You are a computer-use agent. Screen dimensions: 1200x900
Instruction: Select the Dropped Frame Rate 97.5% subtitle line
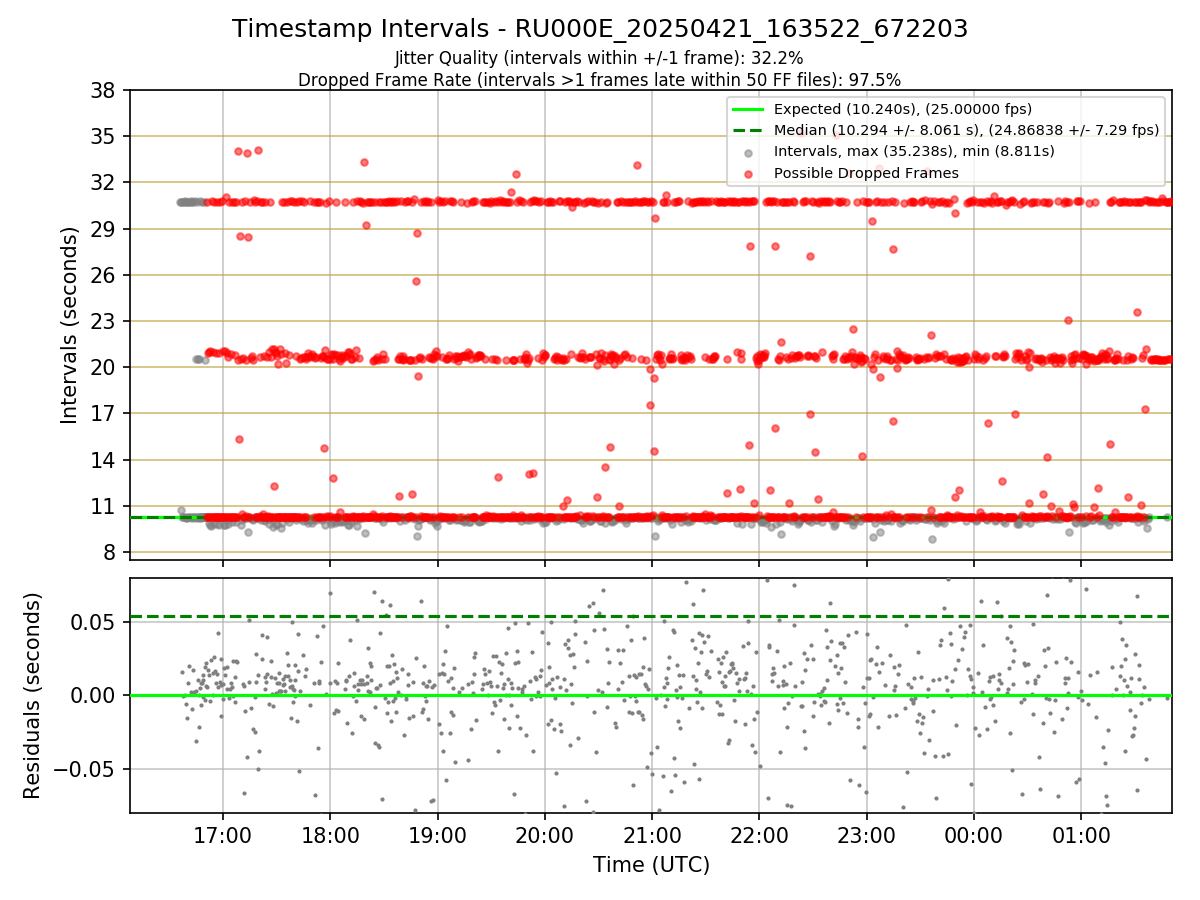click(600, 79)
